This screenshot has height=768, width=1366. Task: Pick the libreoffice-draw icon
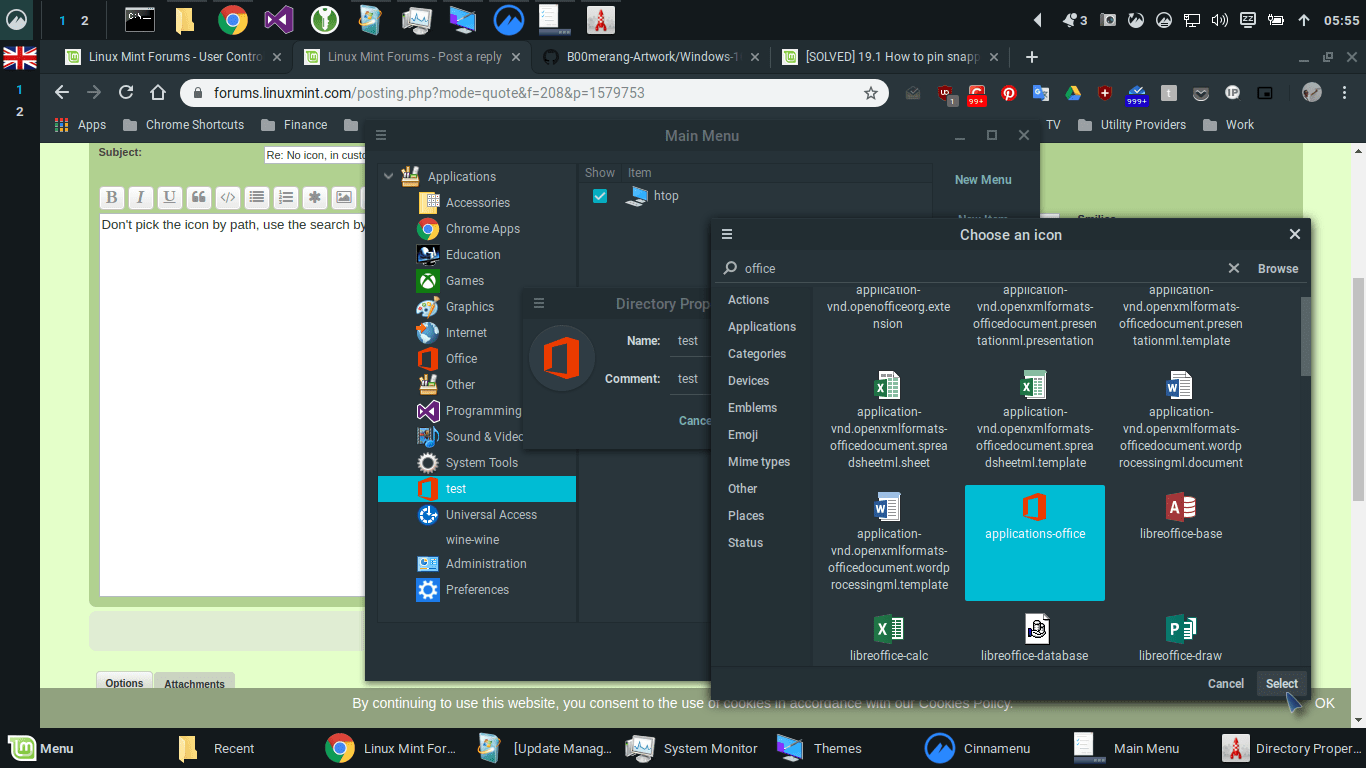1181,638
